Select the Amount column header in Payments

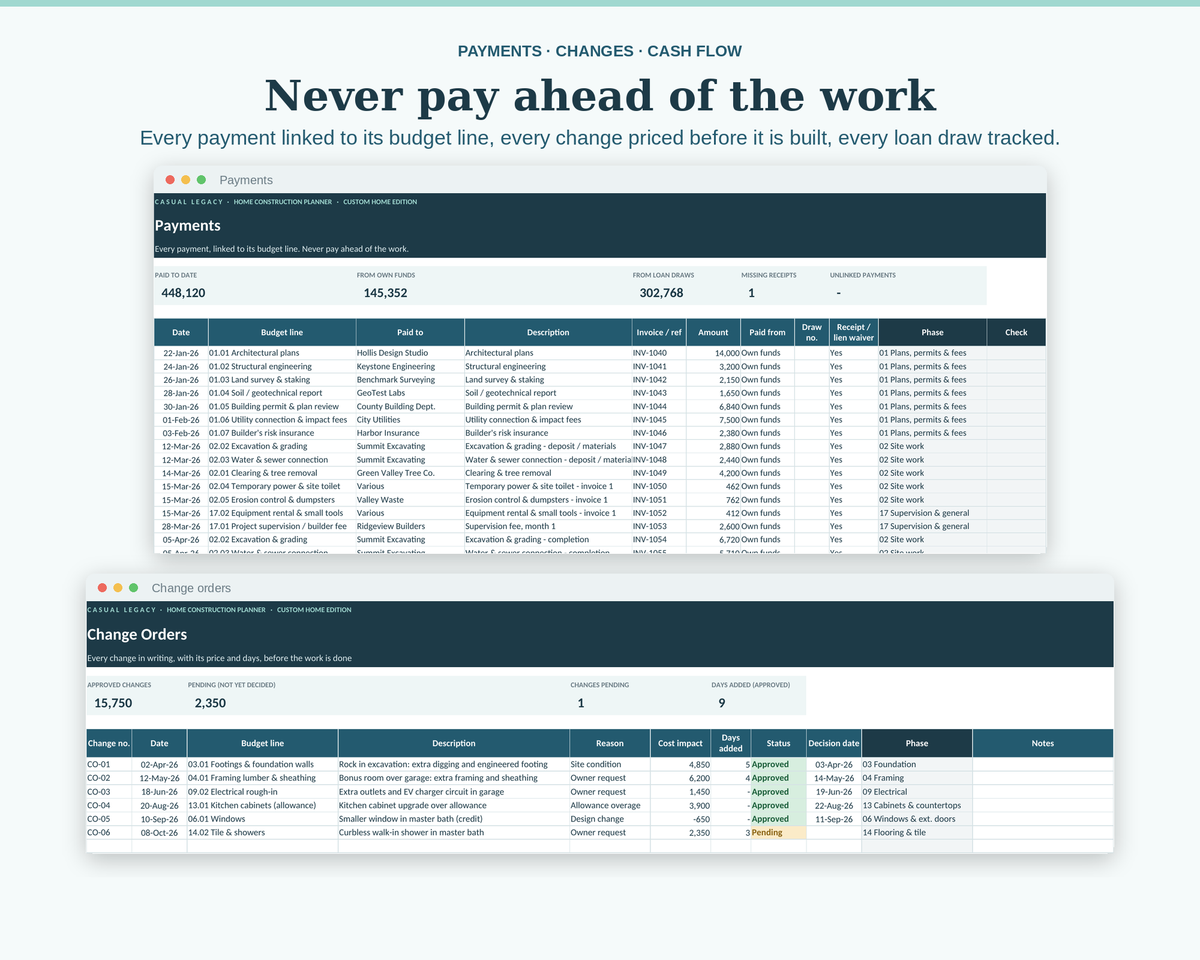(x=713, y=332)
